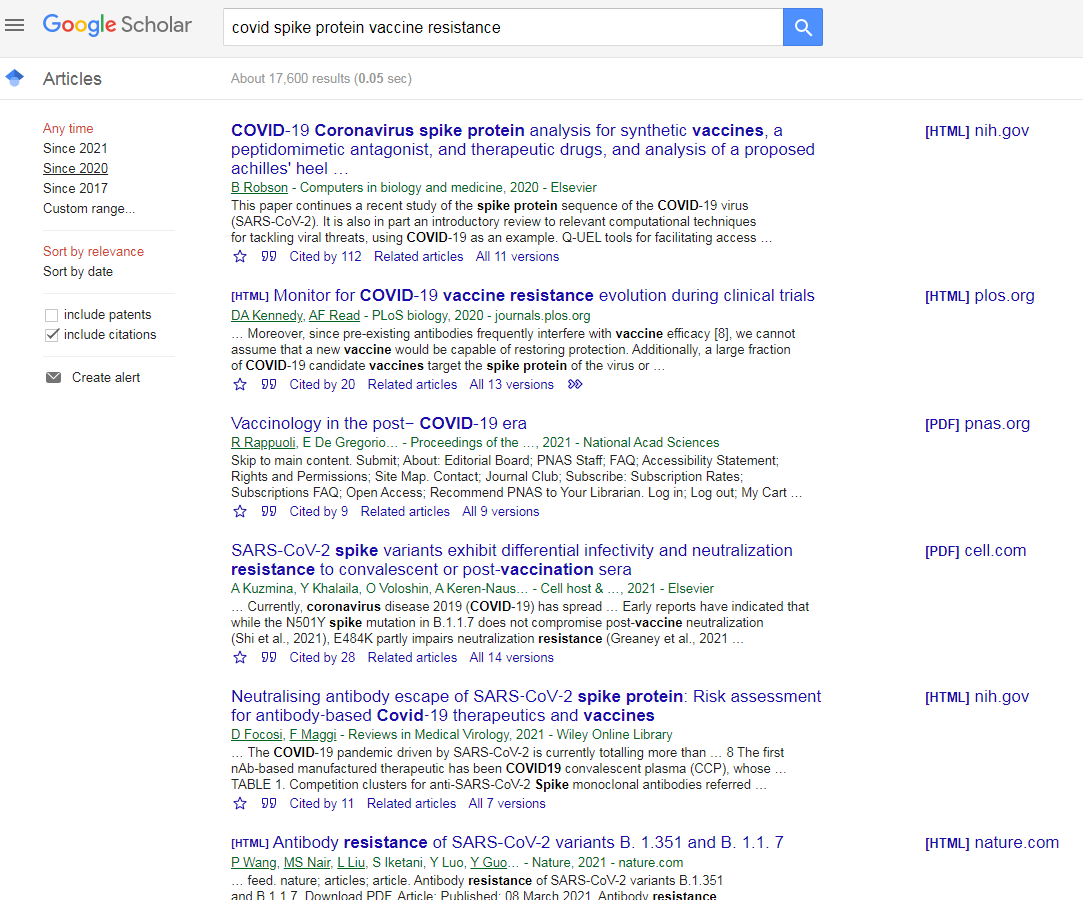Click the blue search magnifier button
The image size is (1083, 900).
coord(803,27)
